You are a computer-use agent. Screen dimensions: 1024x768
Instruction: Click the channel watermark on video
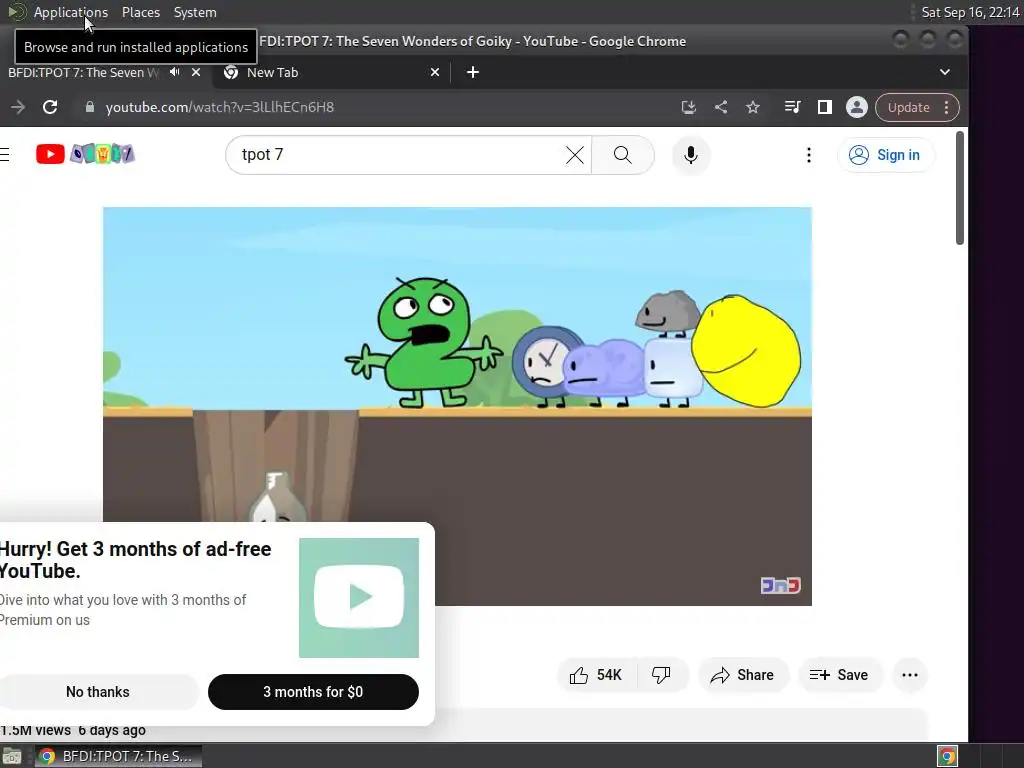(780, 585)
